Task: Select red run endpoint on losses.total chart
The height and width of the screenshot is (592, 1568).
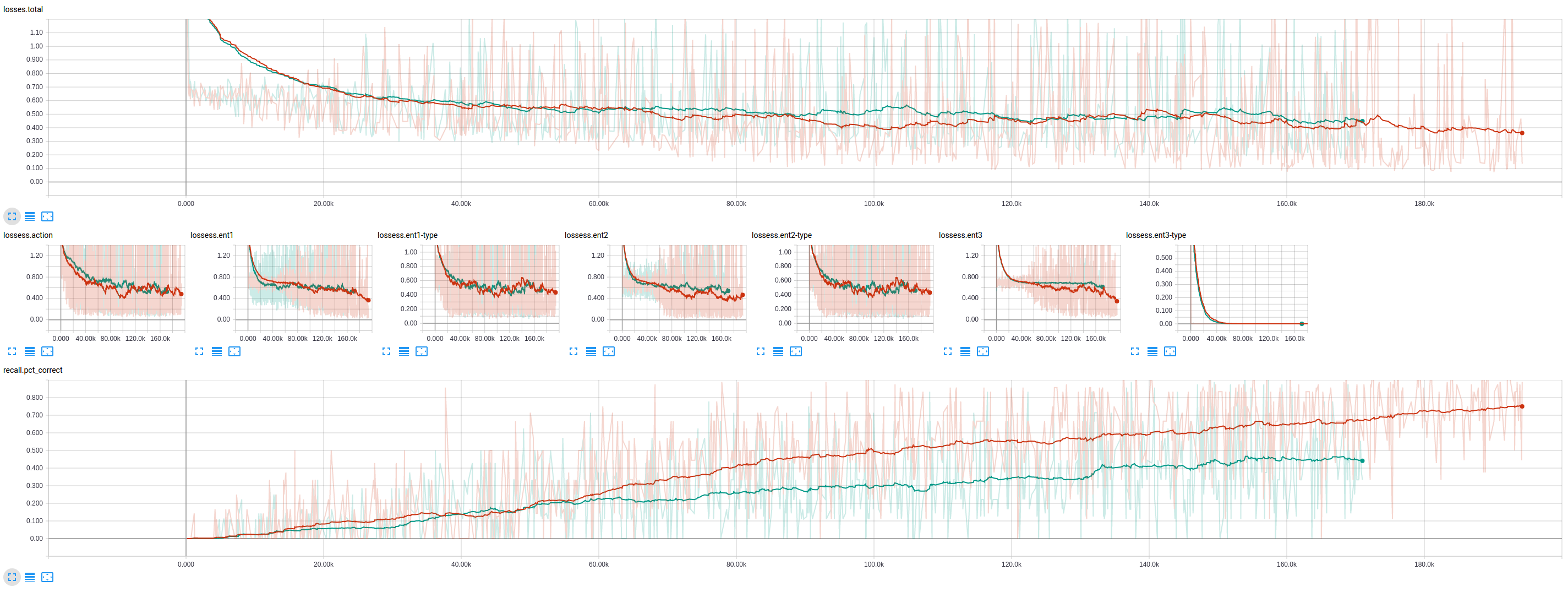Action: (x=1522, y=133)
